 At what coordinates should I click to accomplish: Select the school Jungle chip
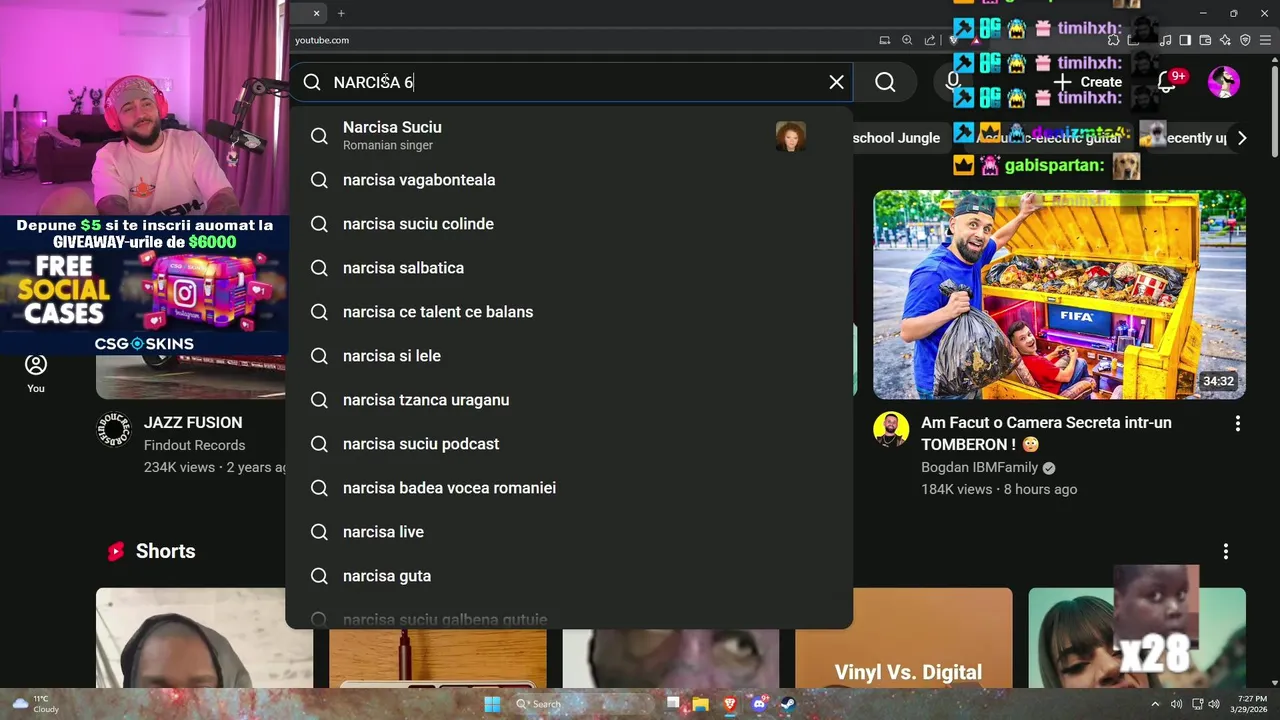pyautogui.click(x=896, y=138)
